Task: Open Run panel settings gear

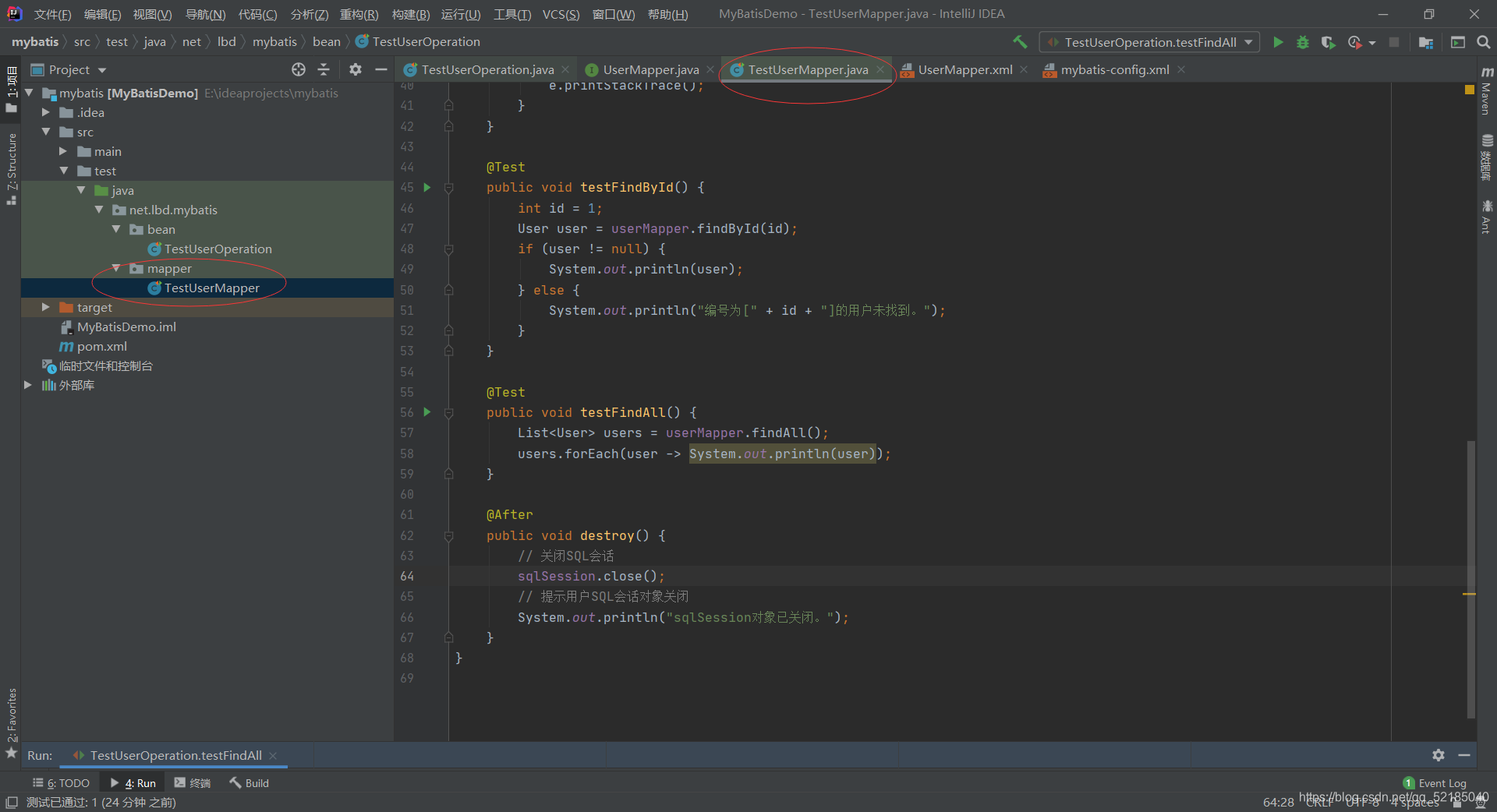Action: click(1439, 754)
